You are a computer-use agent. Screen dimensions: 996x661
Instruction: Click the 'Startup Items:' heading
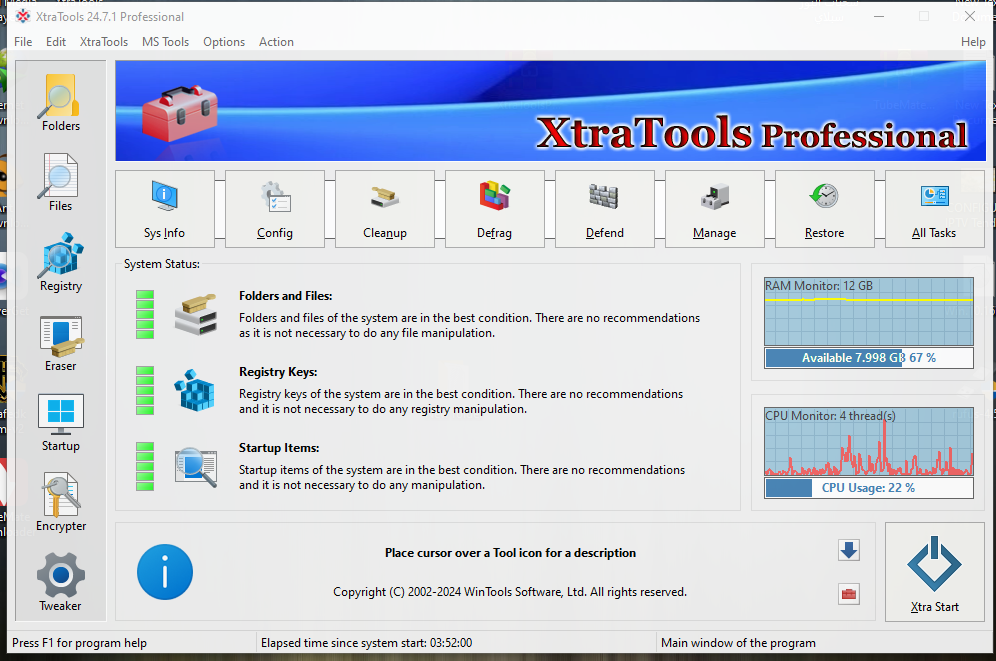point(279,448)
